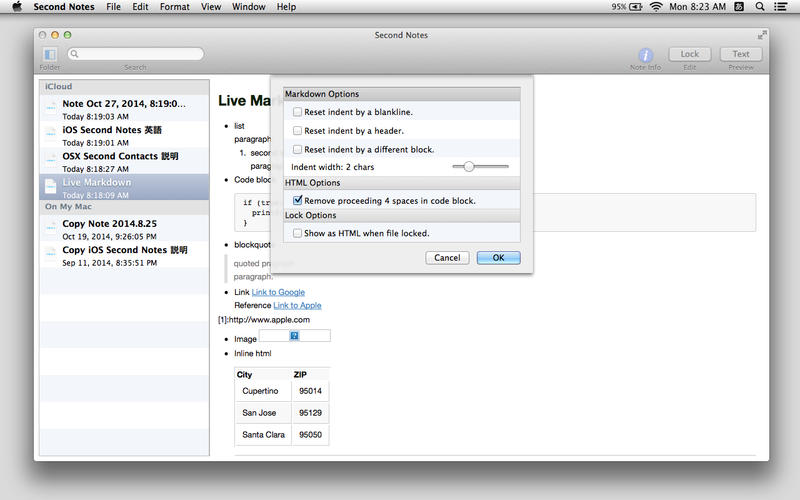Open the Help menu
800x500 pixels.
pos(286,7)
